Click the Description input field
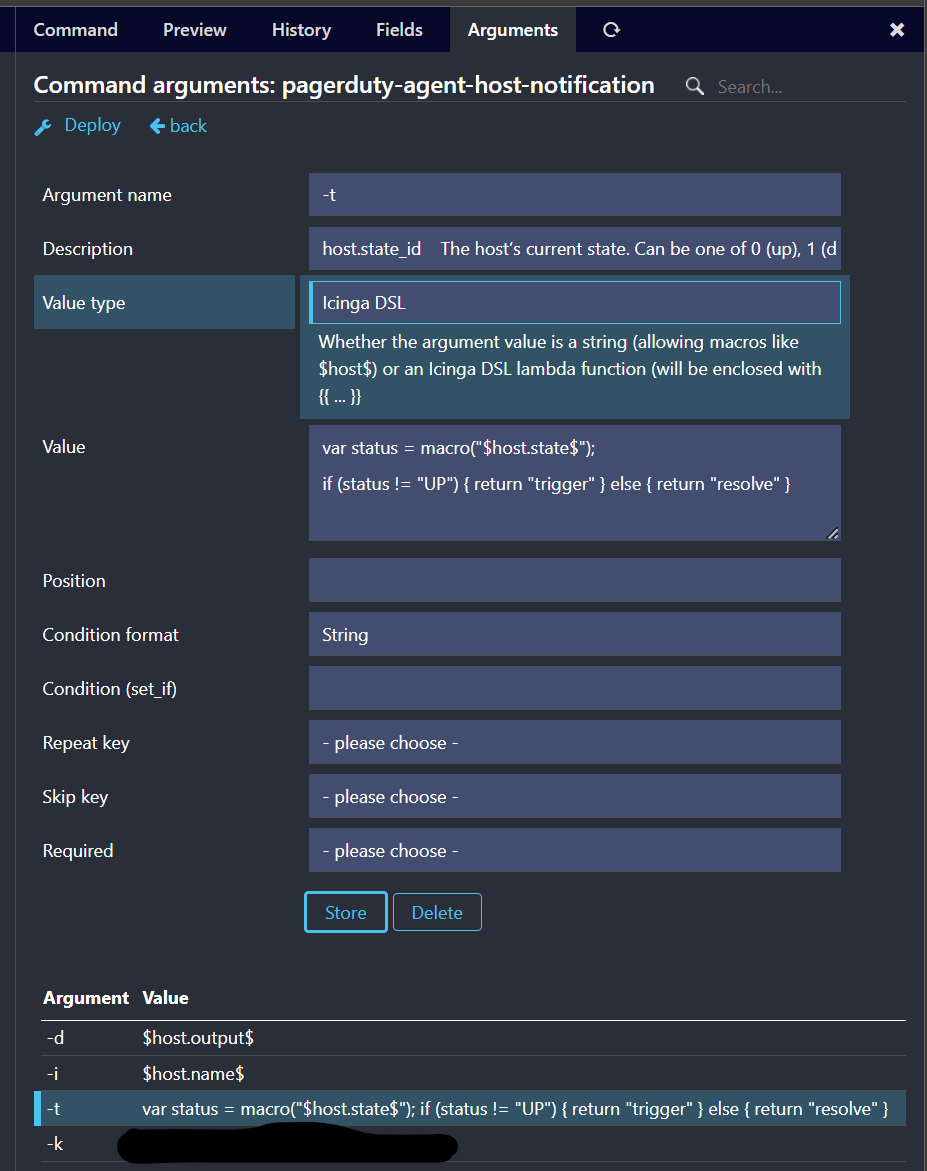 pyautogui.click(x=575, y=249)
